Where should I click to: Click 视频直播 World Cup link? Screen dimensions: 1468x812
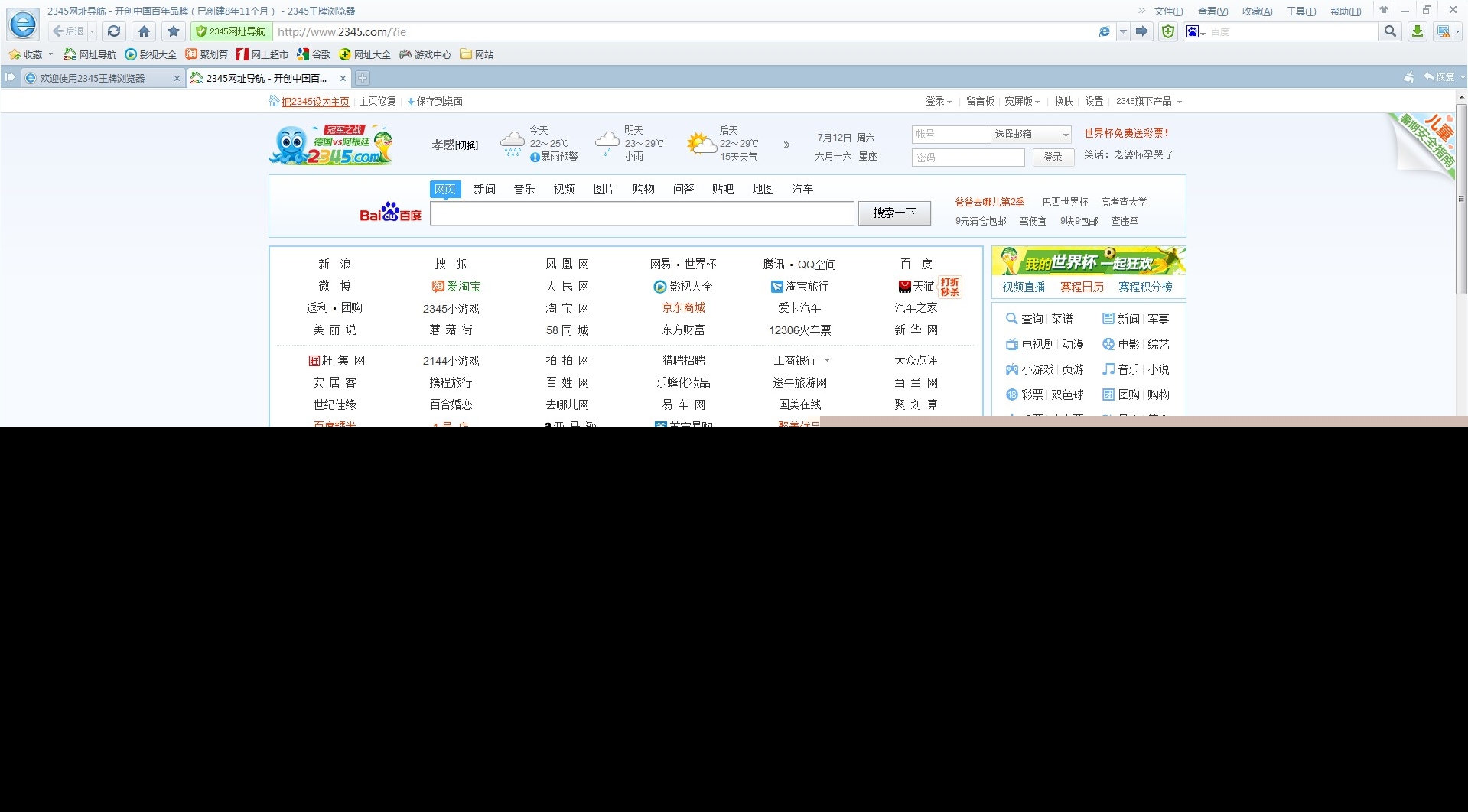1023,287
